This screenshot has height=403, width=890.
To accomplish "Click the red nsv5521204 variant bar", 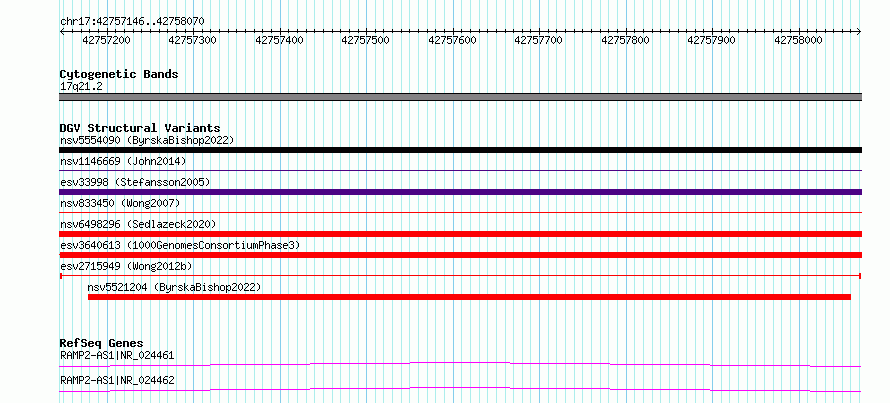I will pos(469,297).
